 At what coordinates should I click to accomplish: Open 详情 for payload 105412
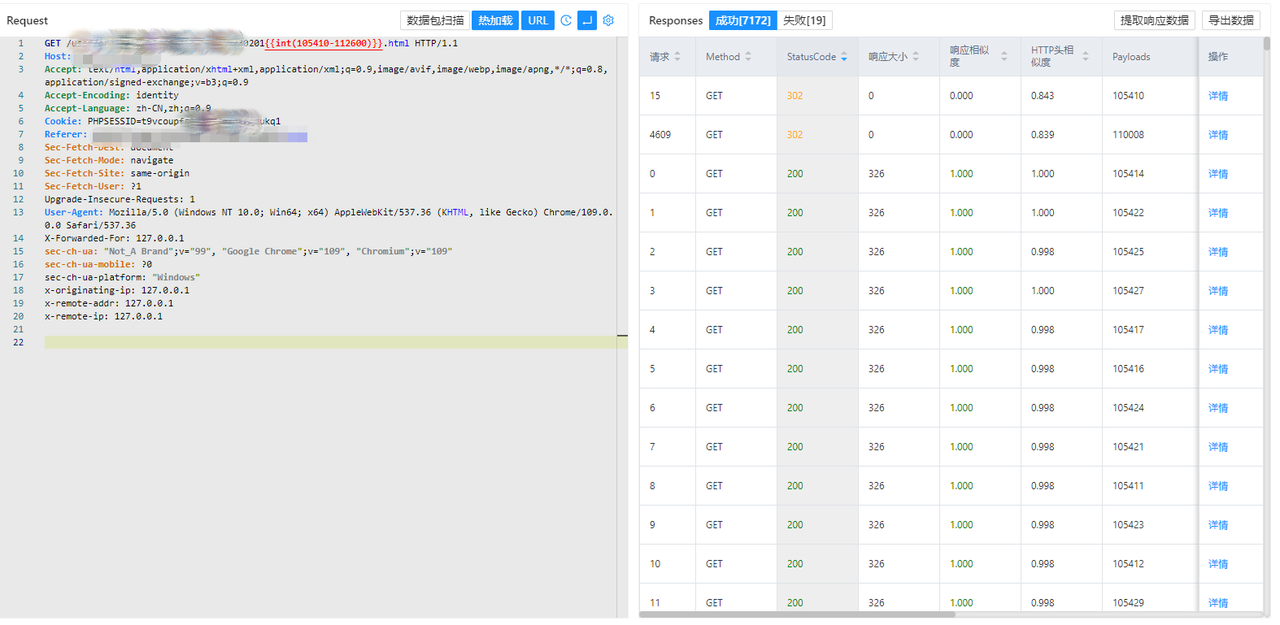(1218, 564)
